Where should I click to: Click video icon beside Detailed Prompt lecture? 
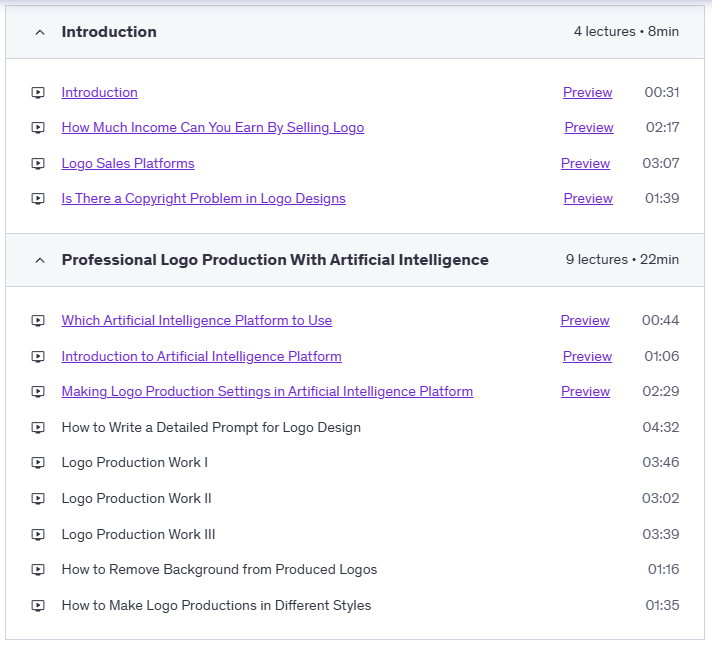38,427
